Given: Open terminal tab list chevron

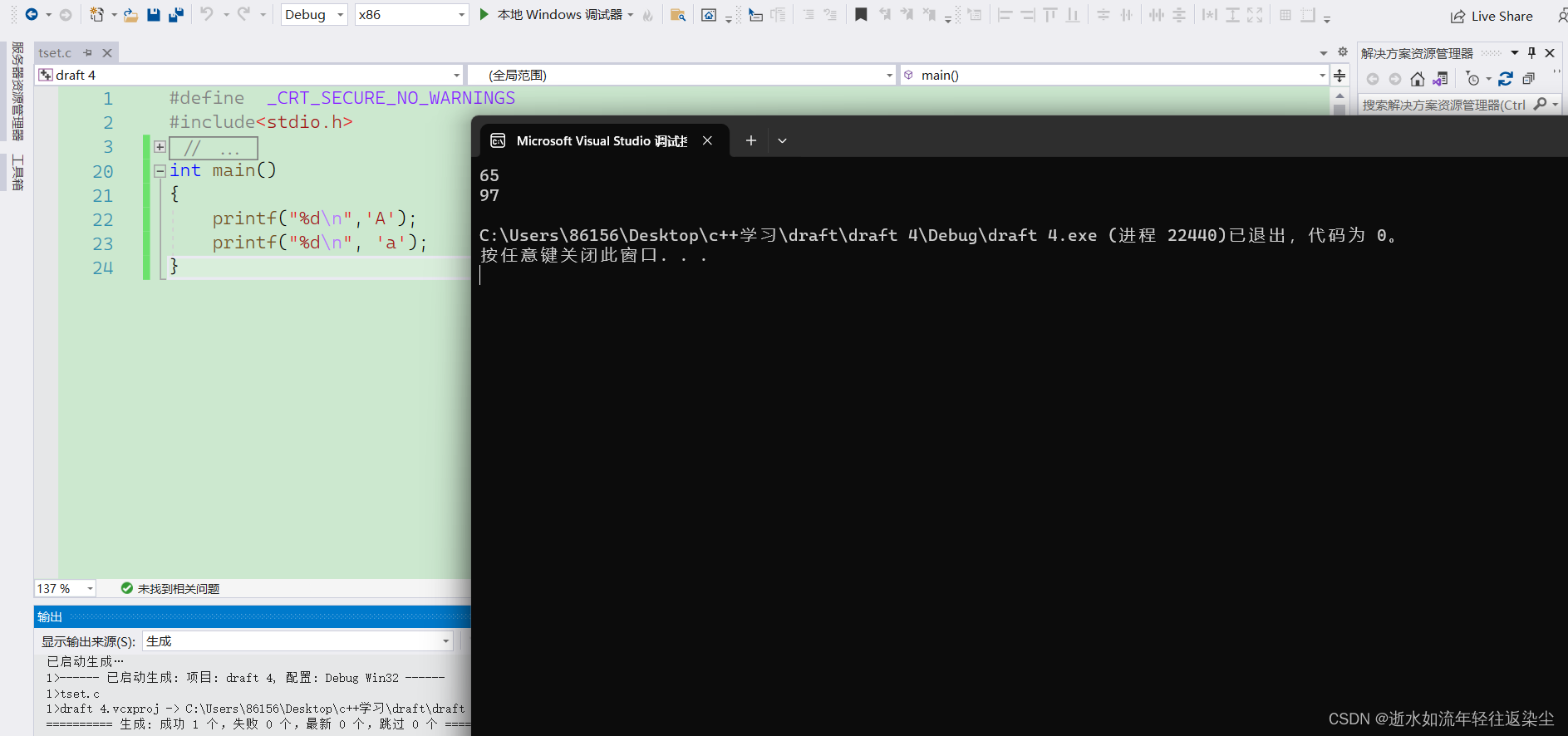Looking at the screenshot, I should coord(782,140).
